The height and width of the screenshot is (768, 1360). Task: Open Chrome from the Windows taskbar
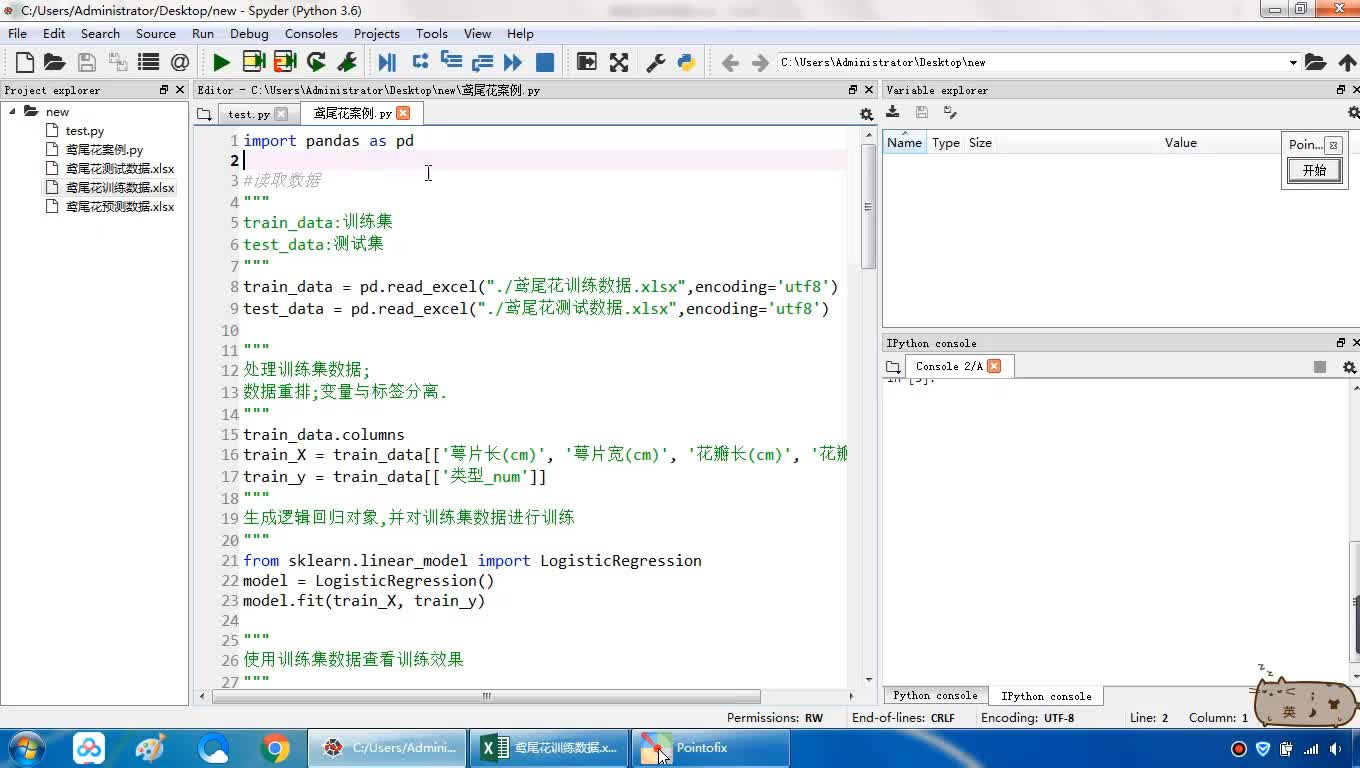(275, 748)
